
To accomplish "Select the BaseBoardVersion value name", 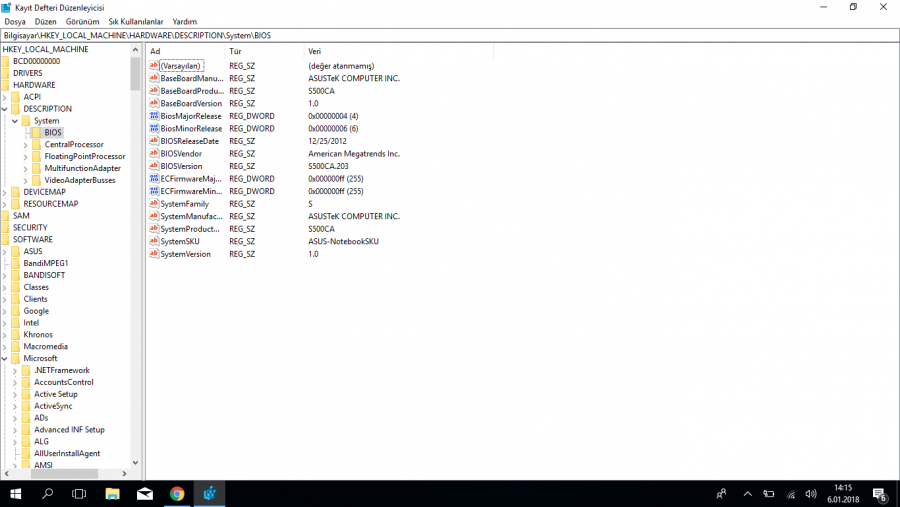I will (x=191, y=103).
